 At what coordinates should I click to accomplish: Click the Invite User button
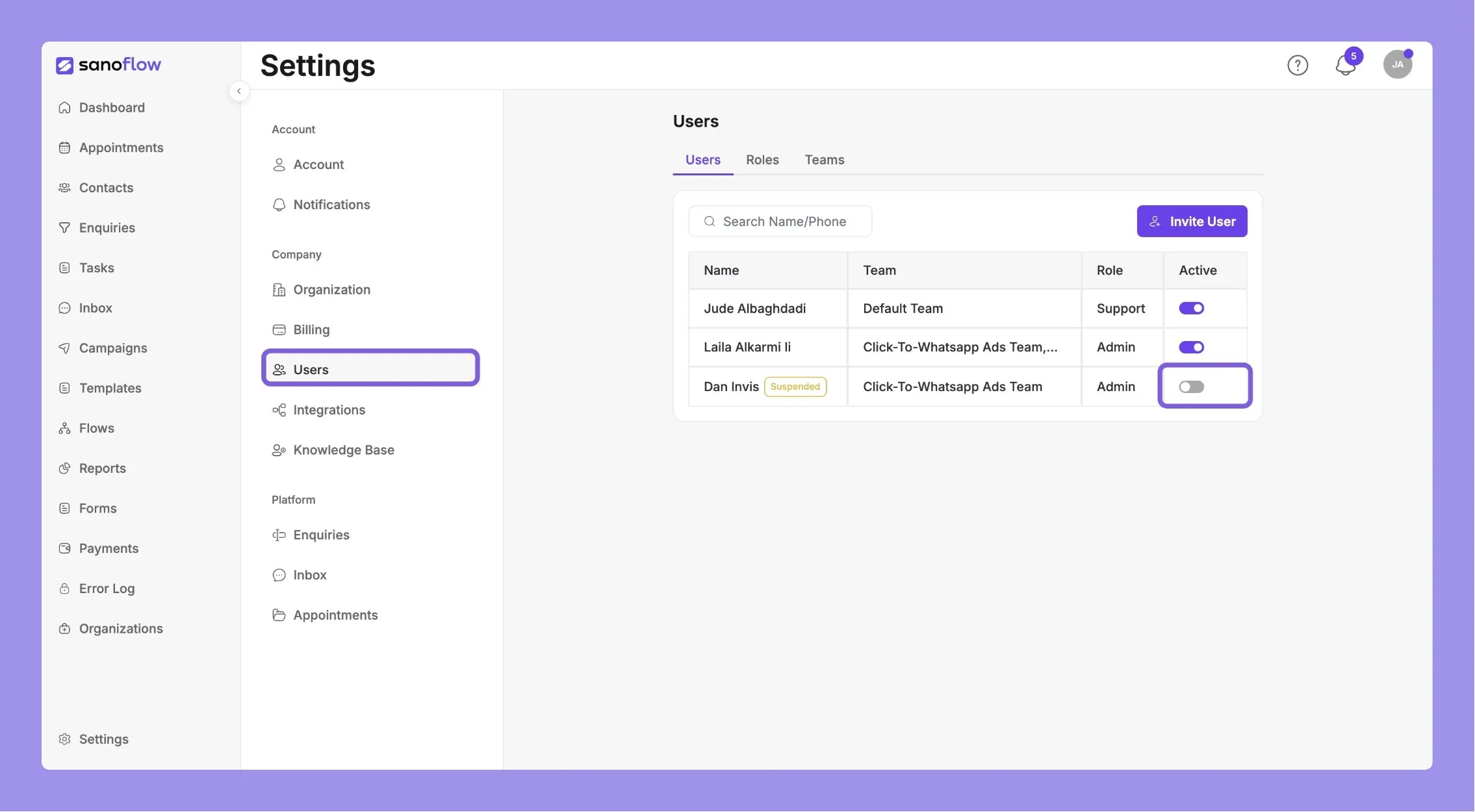tap(1192, 222)
